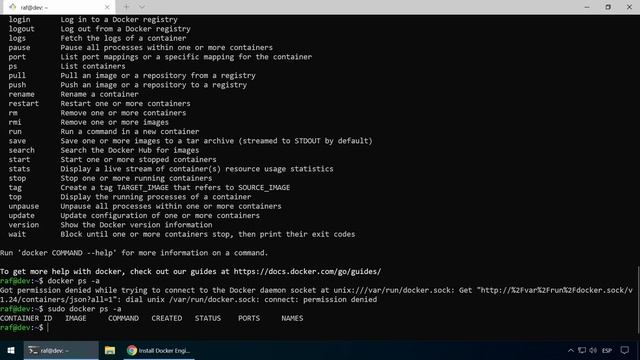The image size is (640, 360).
Task: Click the 'search' command text
Action: (x=22, y=151)
